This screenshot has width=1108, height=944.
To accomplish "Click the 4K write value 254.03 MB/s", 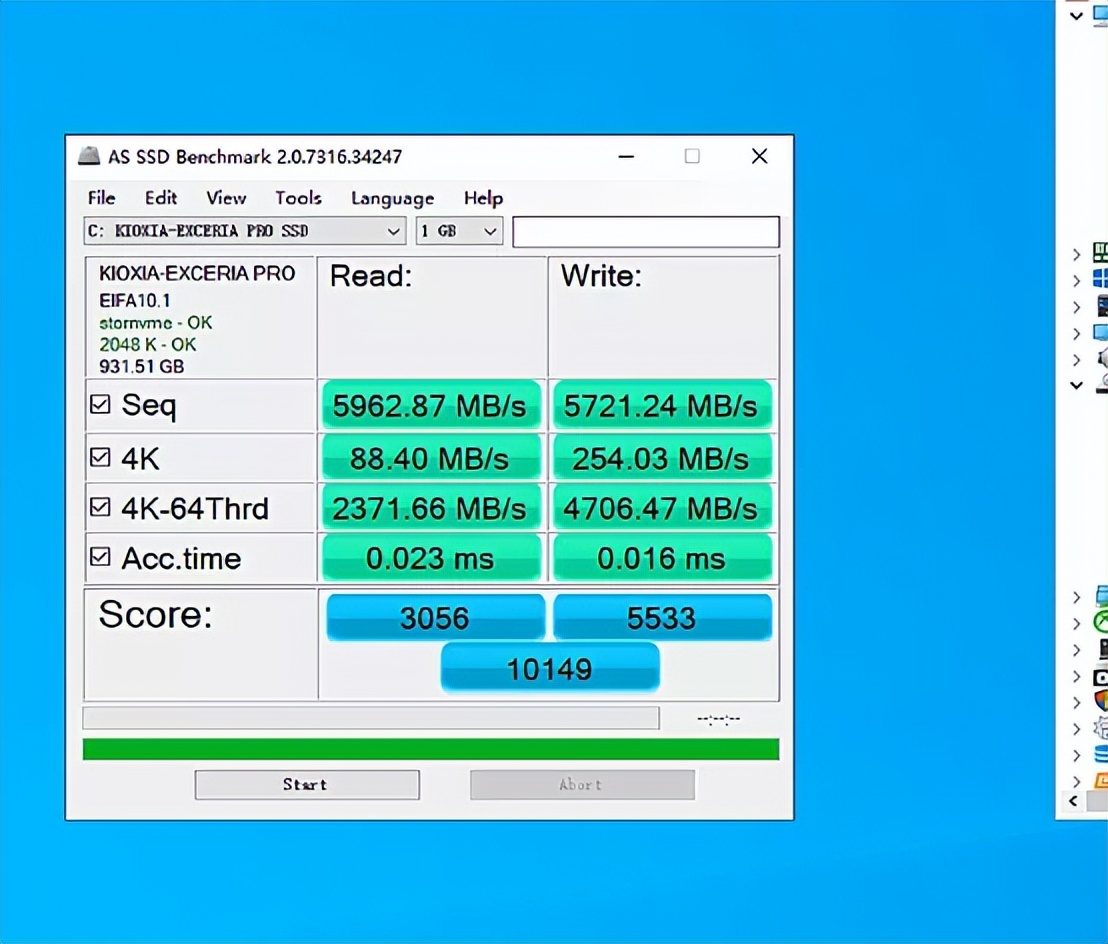I will tap(661, 458).
